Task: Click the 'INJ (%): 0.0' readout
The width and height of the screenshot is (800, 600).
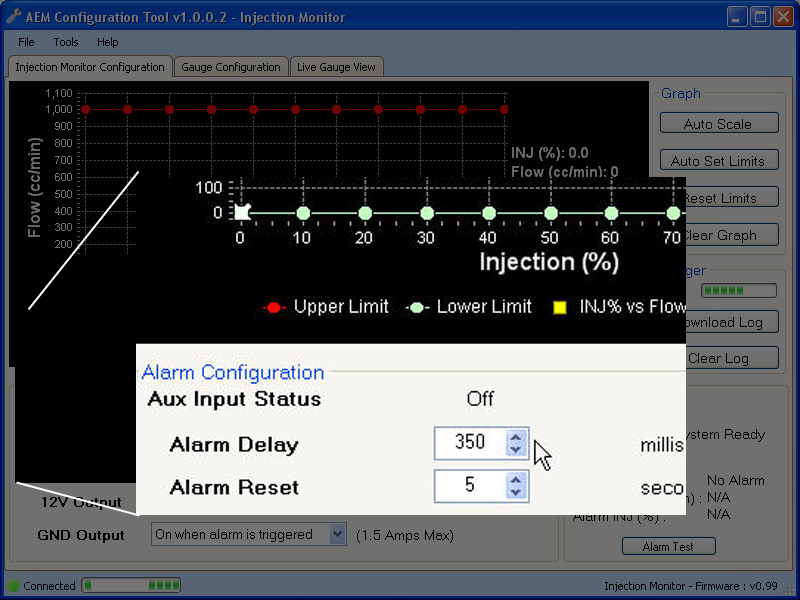Action: [549, 153]
